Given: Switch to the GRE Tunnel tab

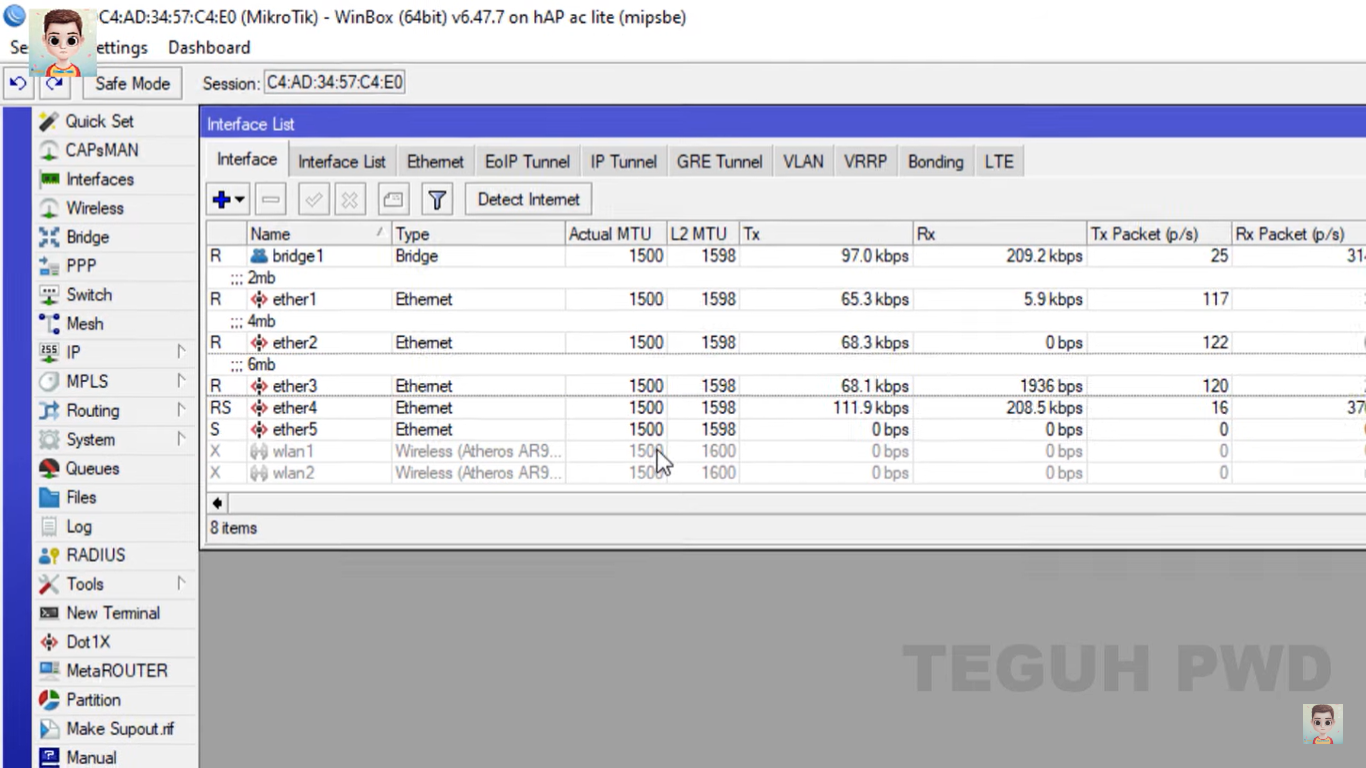Looking at the screenshot, I should tap(719, 161).
